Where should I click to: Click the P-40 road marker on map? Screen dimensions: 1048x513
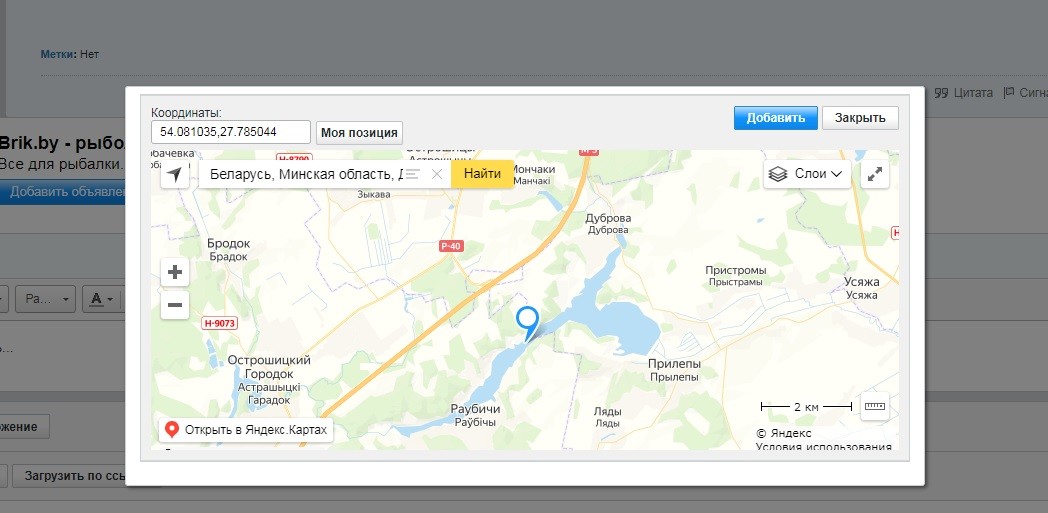tap(451, 246)
